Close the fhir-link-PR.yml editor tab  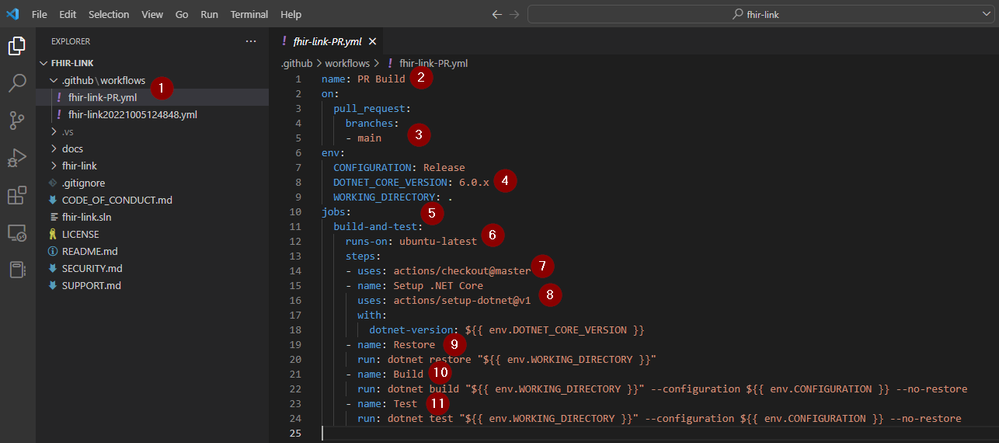[373, 41]
